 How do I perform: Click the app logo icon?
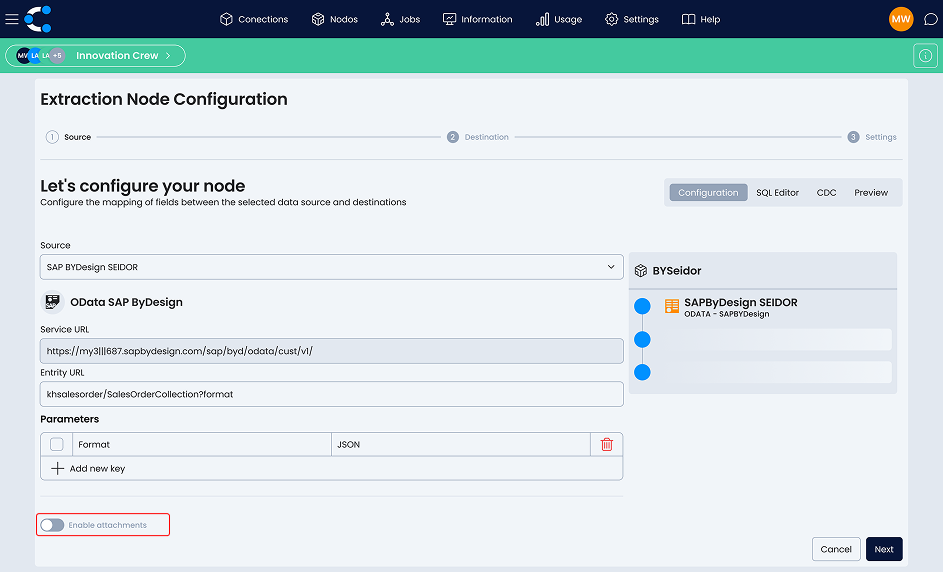(38, 19)
